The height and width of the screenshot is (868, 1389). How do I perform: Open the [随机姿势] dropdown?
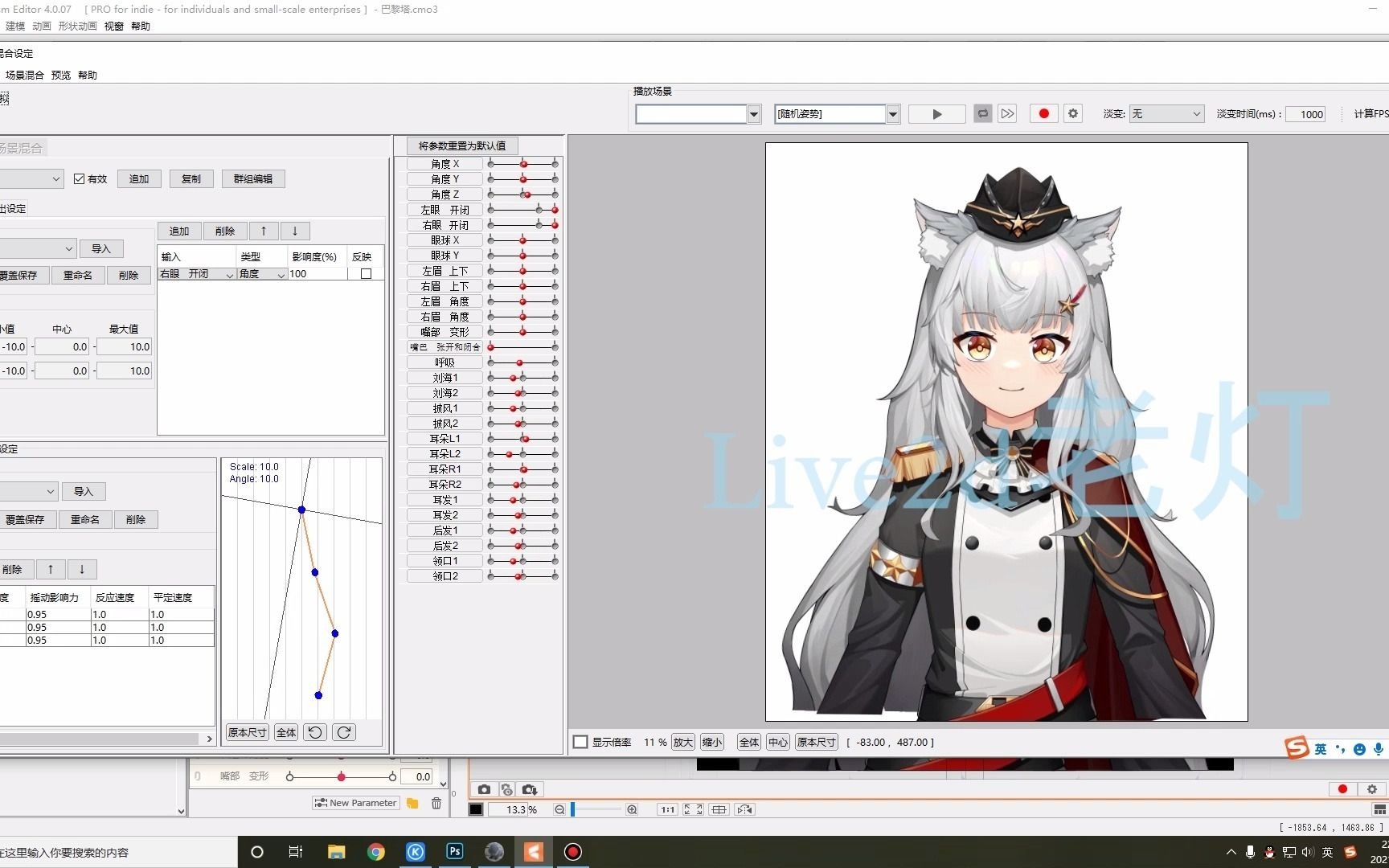[892, 113]
